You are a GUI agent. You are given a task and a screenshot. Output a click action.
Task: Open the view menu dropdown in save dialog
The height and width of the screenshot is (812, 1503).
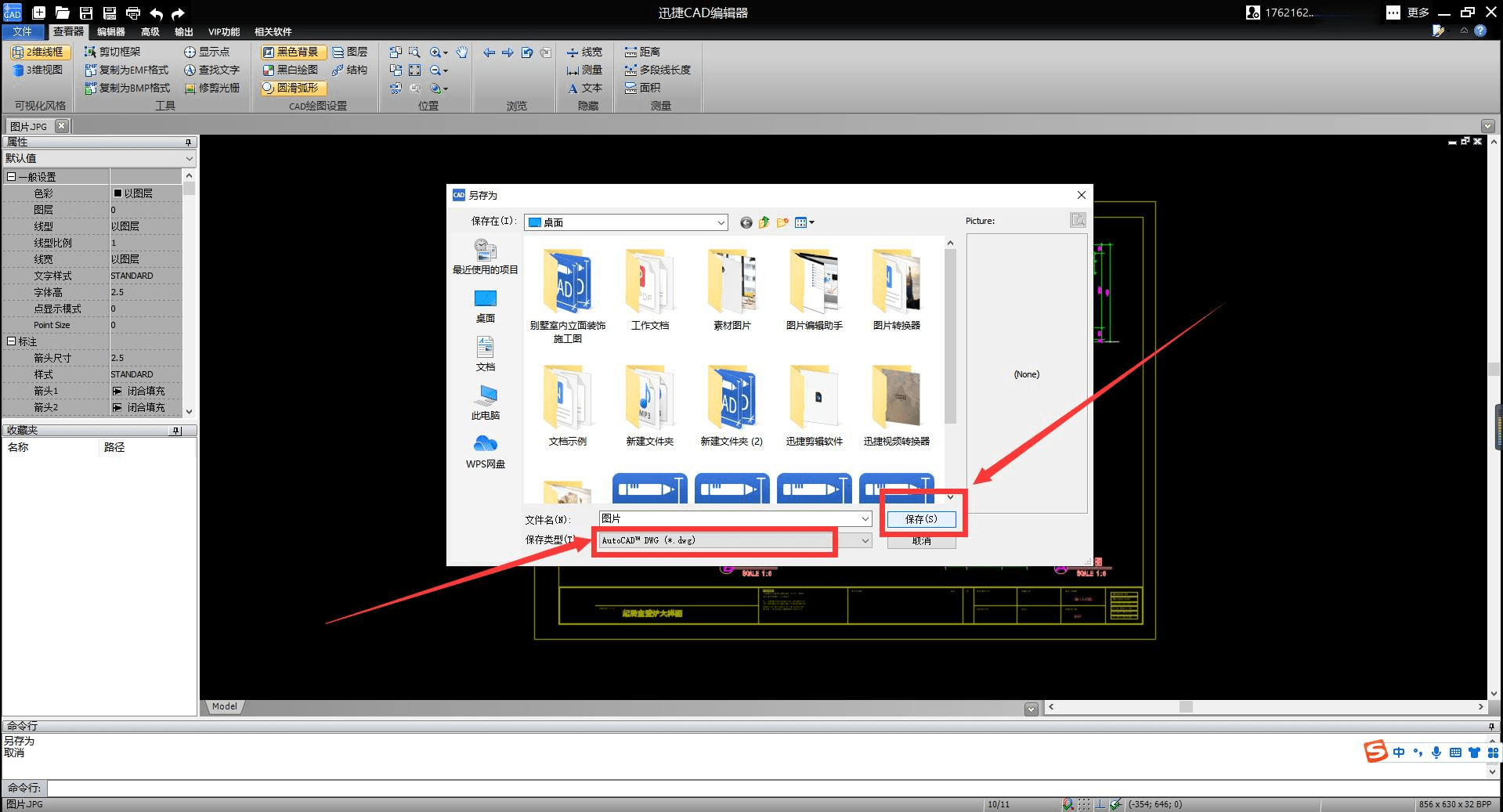click(x=805, y=222)
